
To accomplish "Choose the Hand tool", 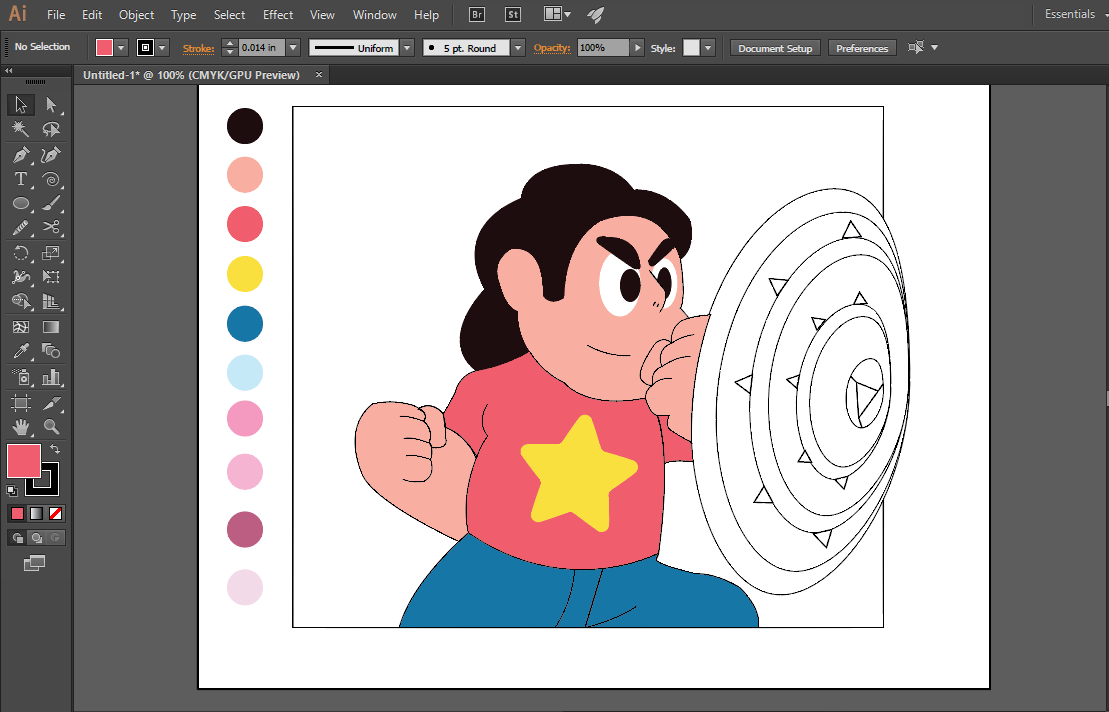I will point(20,427).
